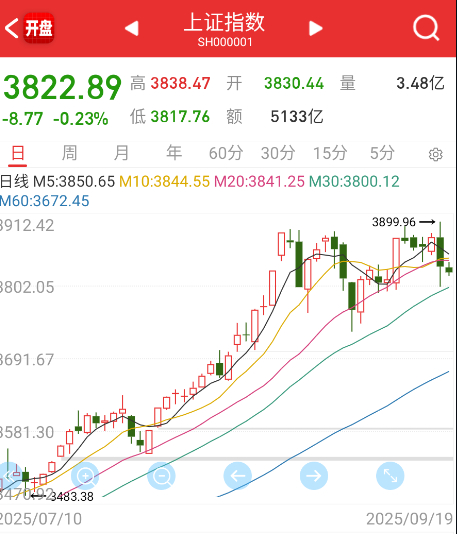The image size is (457, 534).
Task: Tap the high value 3838.47
Action: click(x=180, y=84)
